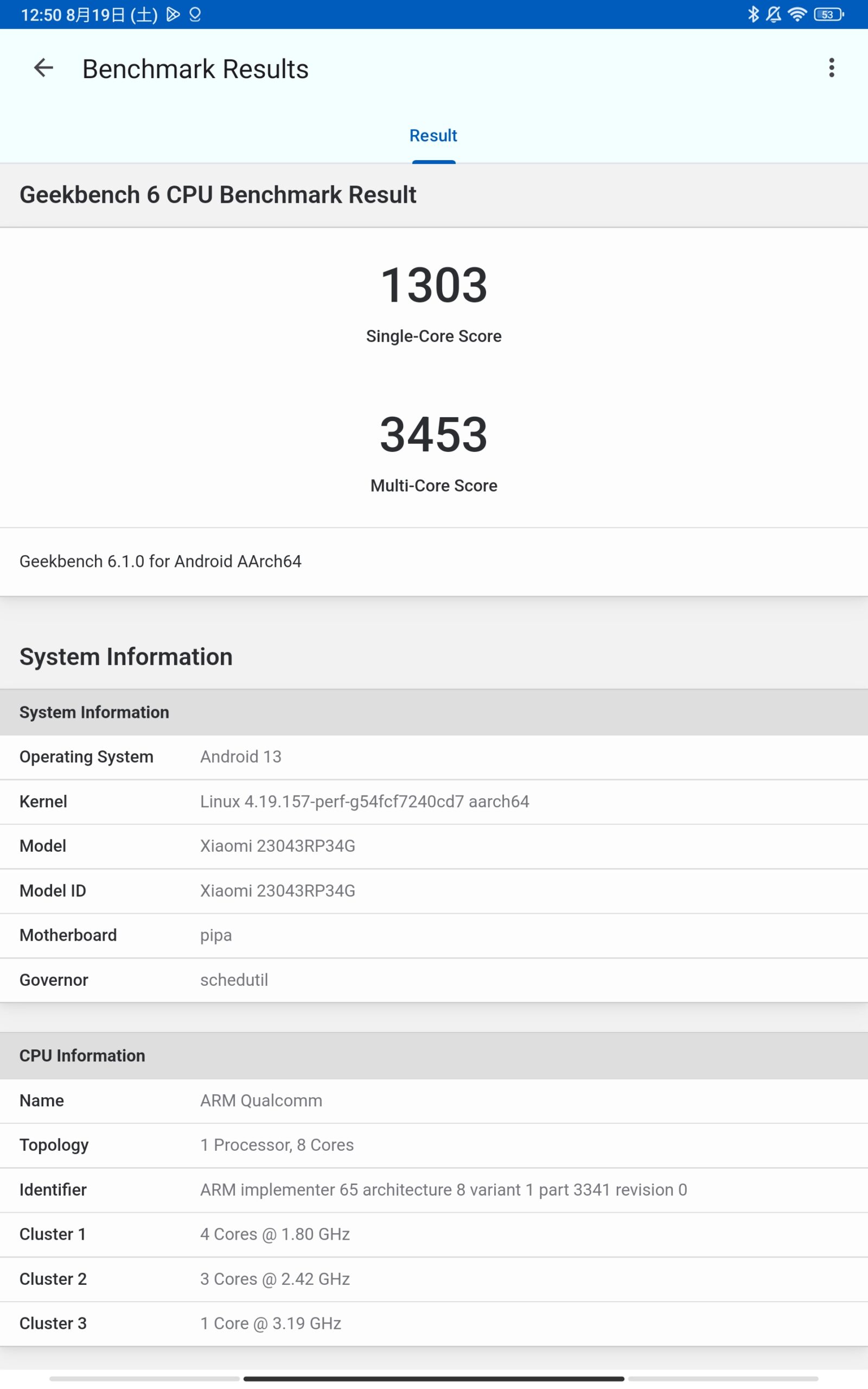Open the Bluetooth status icon
This screenshot has width=868, height=1389.
coord(752,14)
